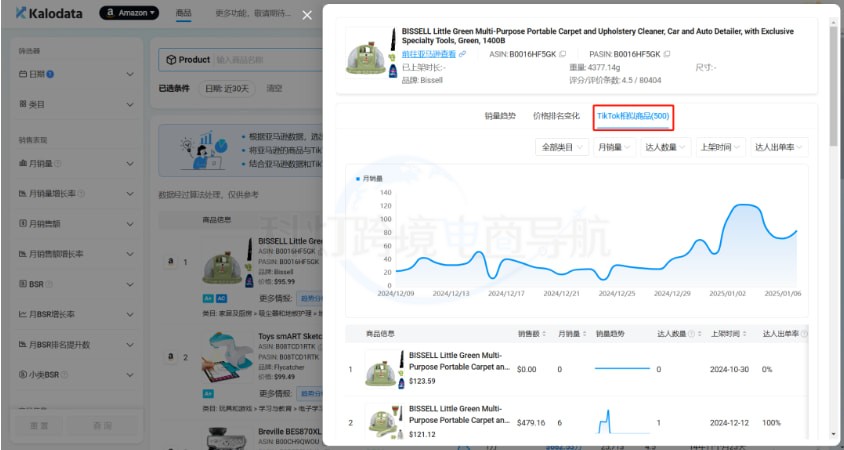Close the product detail drawer with X
The height and width of the screenshot is (450, 844).
[307, 16]
